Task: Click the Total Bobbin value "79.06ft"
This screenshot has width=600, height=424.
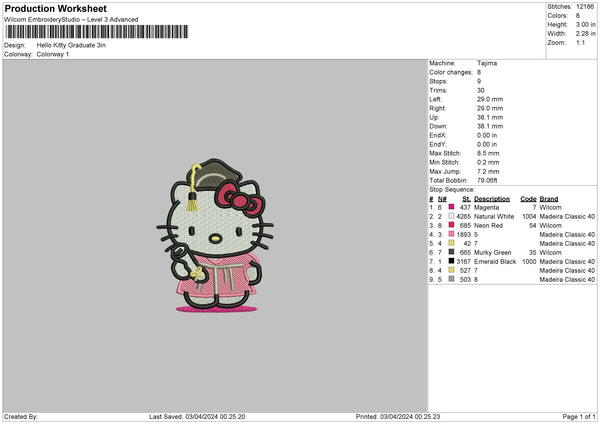Action: [487, 180]
